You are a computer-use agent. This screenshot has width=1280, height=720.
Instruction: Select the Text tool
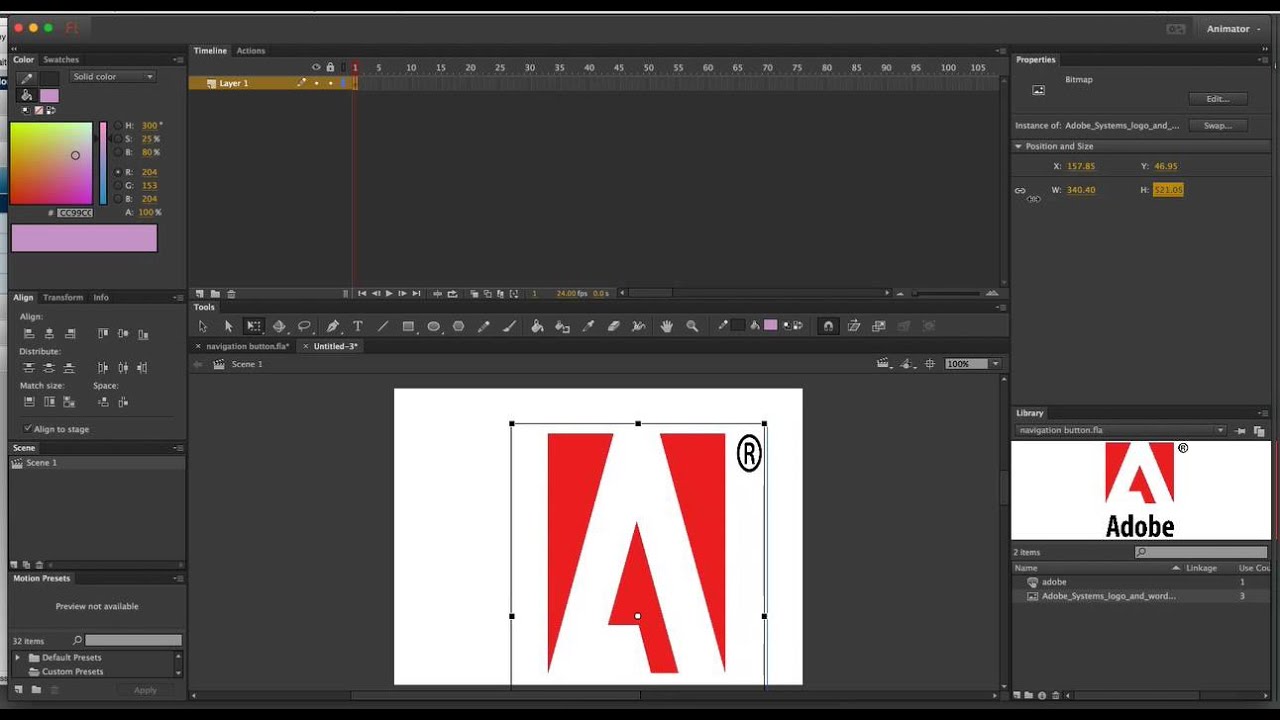pos(358,326)
